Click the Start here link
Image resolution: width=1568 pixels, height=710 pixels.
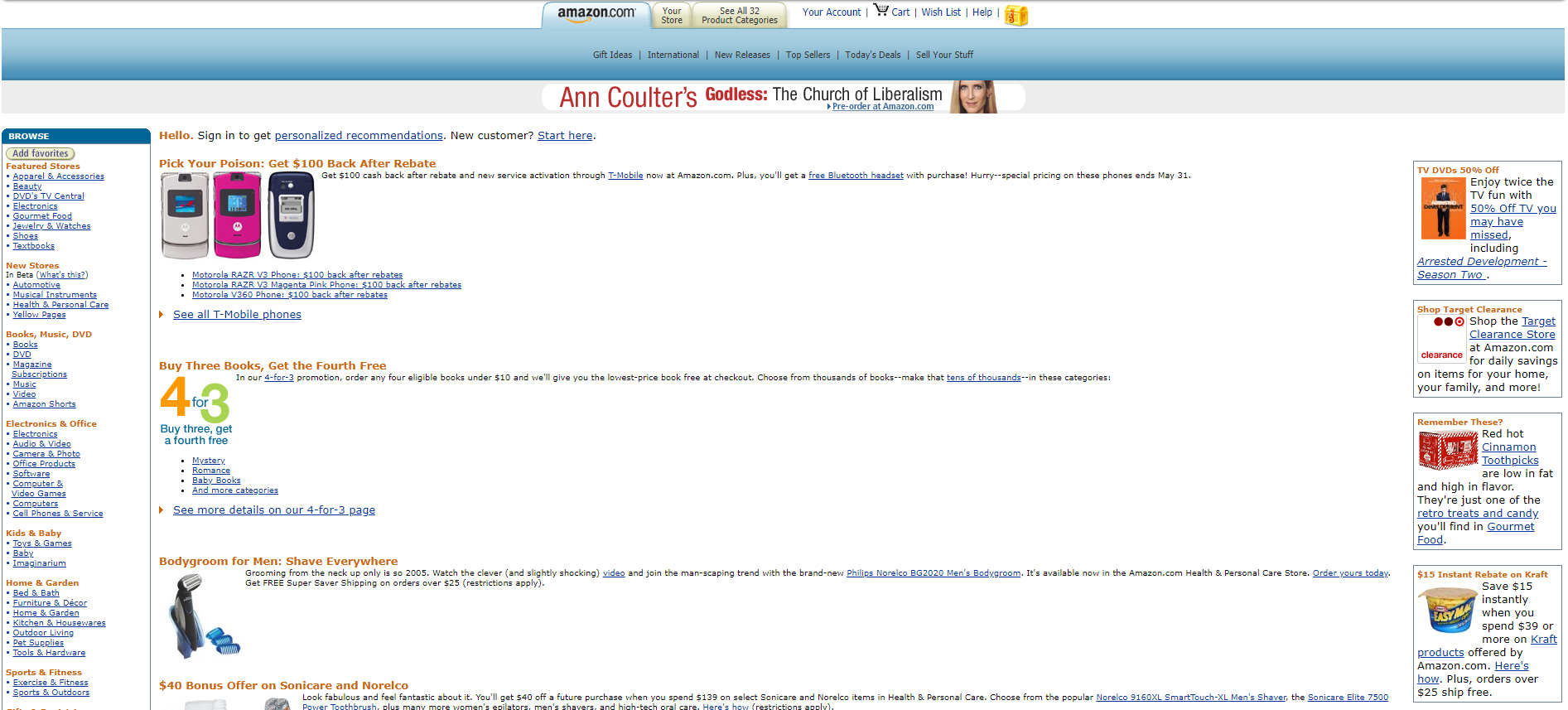[565, 136]
